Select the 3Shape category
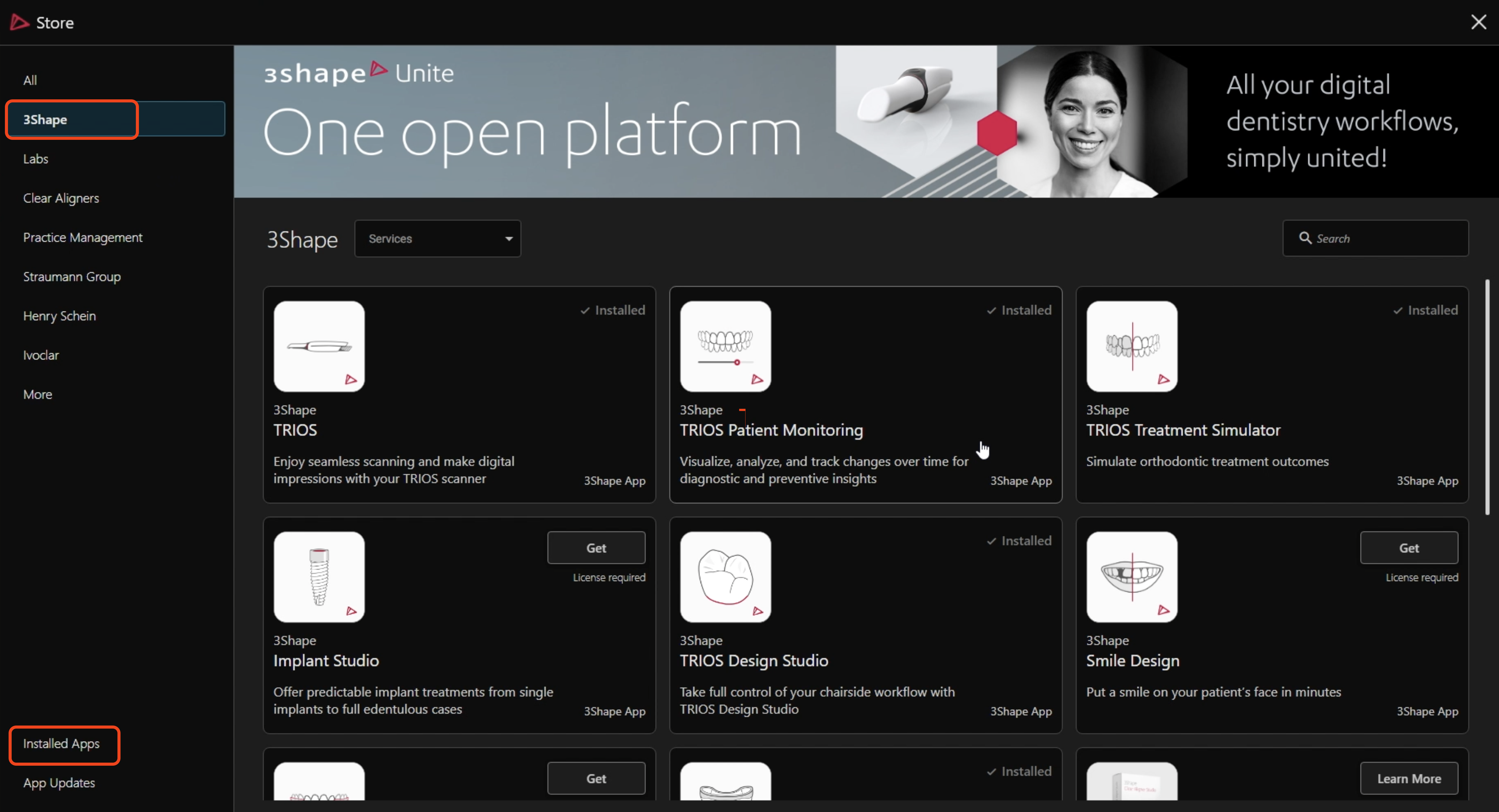Image resolution: width=1499 pixels, height=812 pixels. coord(116,119)
